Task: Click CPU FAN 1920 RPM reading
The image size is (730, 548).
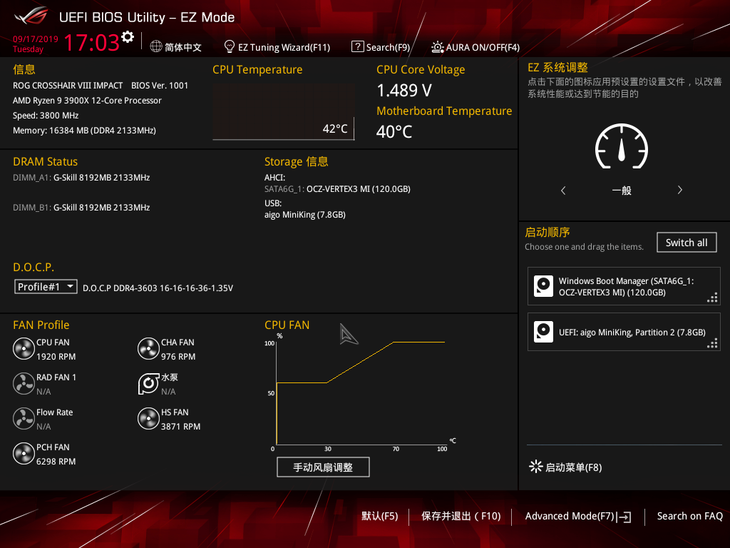Action: [56, 356]
